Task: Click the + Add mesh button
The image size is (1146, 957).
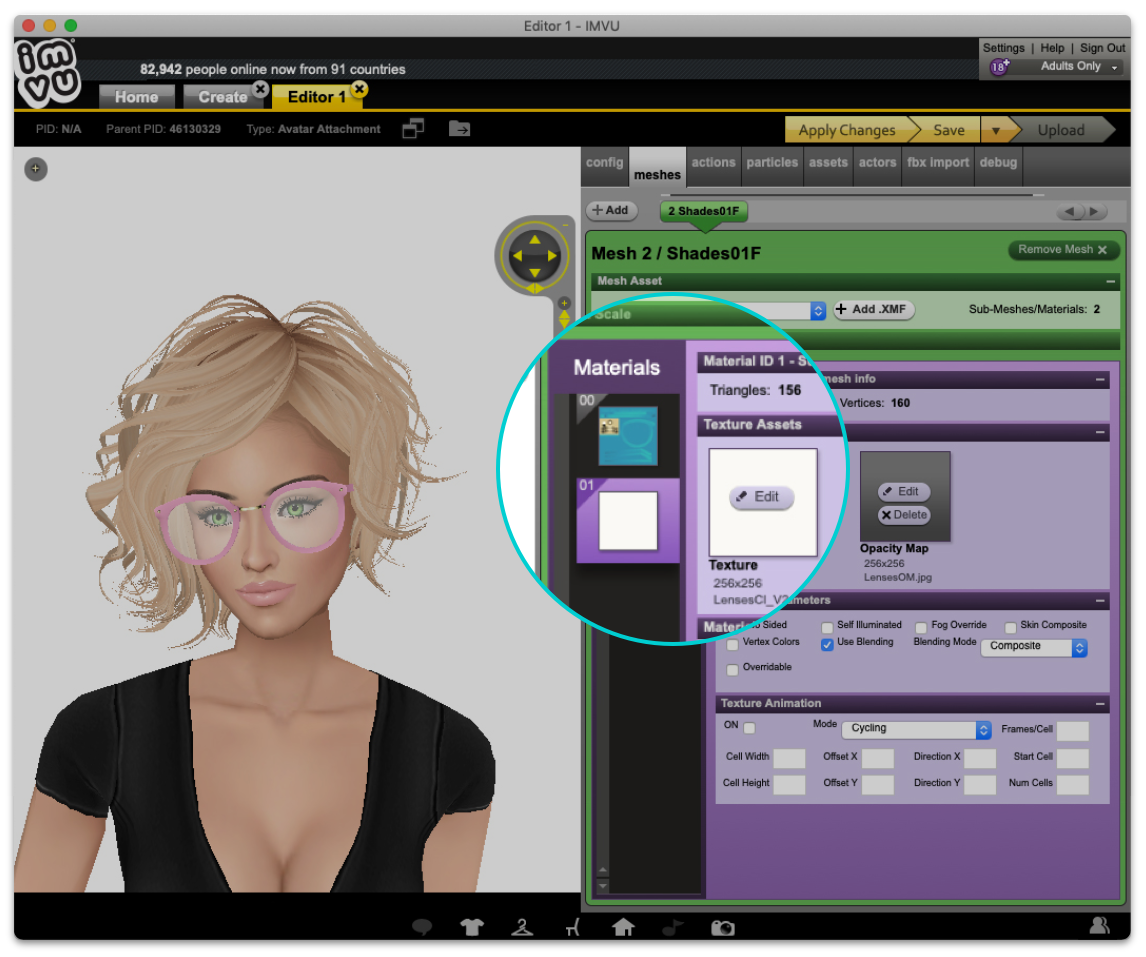Action: [611, 211]
